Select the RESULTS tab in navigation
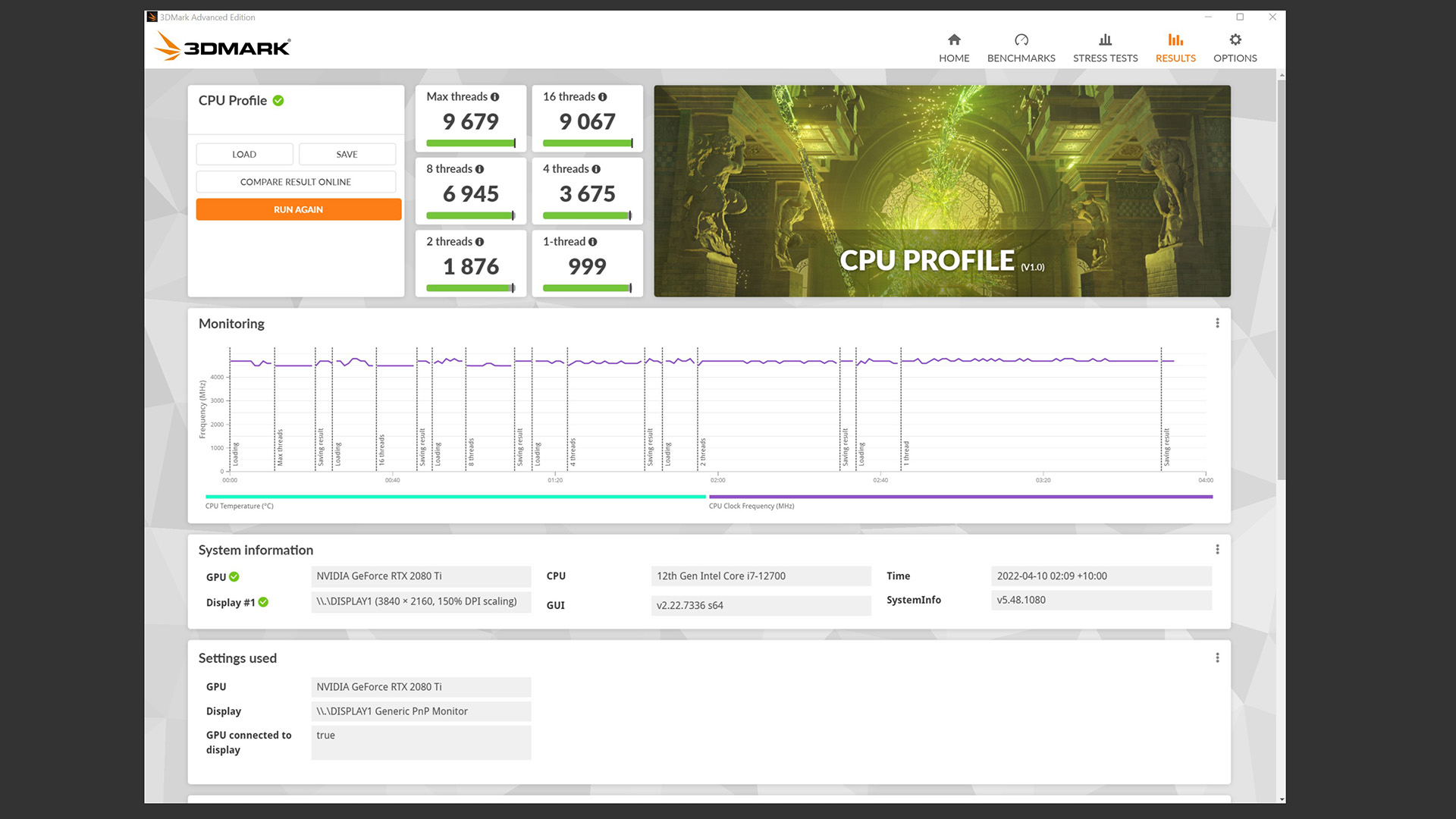 click(x=1176, y=47)
